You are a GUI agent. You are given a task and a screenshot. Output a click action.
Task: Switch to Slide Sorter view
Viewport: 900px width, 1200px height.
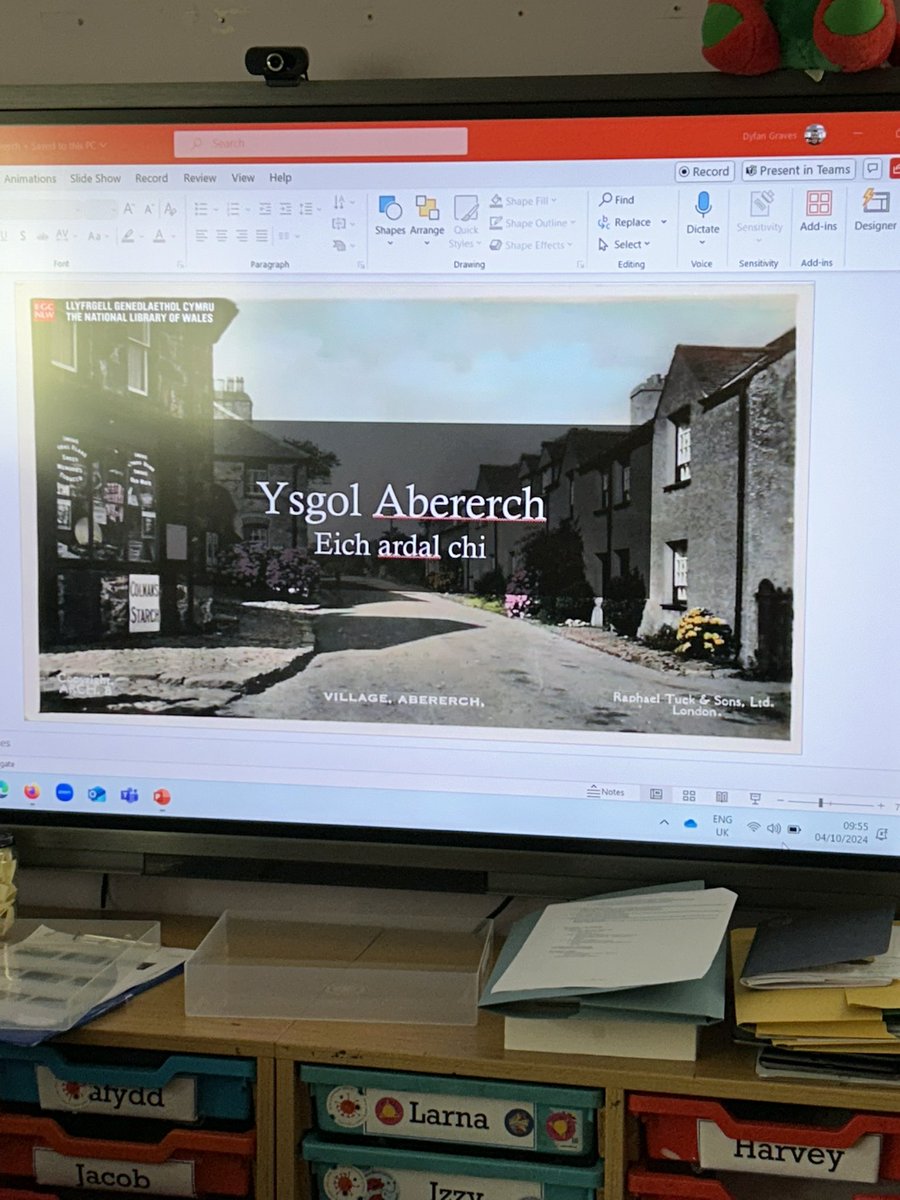coord(689,796)
